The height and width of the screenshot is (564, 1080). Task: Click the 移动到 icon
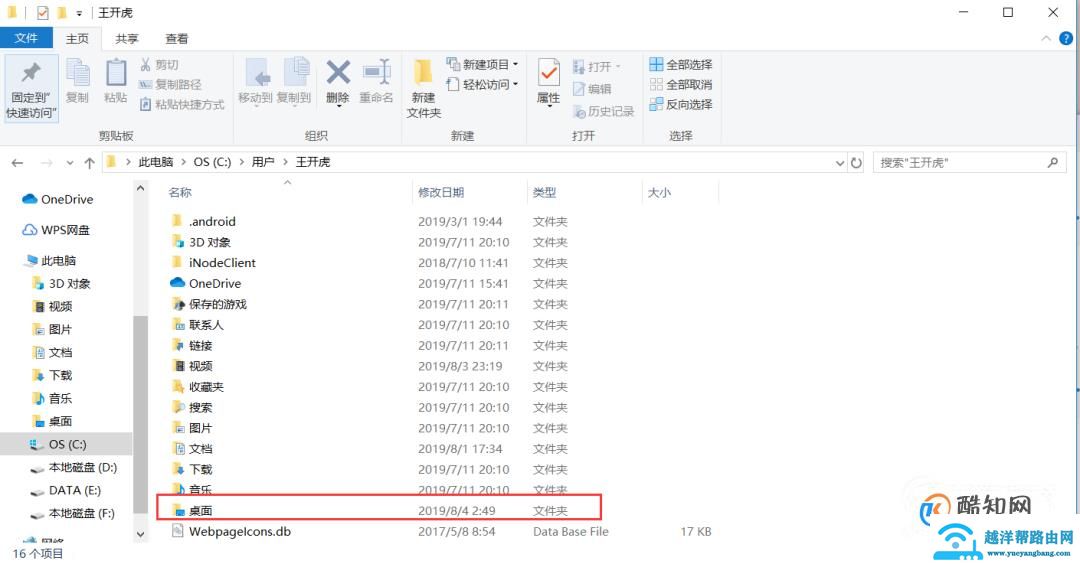[x=256, y=72]
